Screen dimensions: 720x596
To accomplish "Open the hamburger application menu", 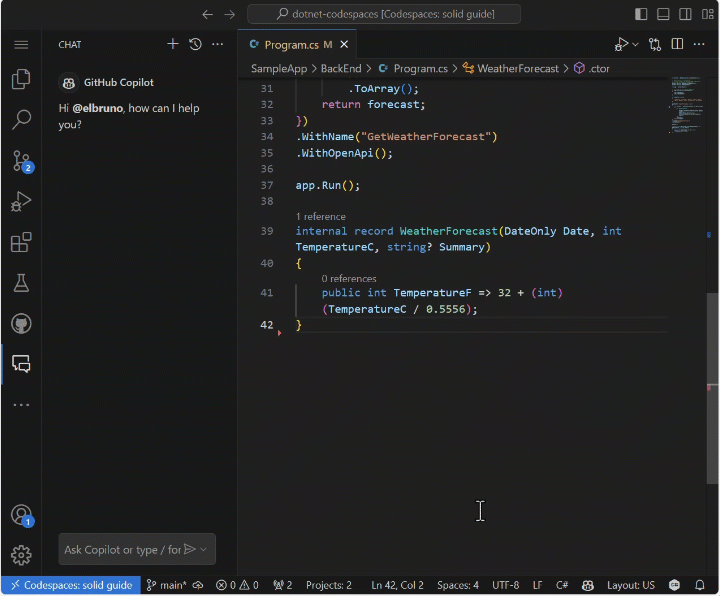I will coord(21,45).
